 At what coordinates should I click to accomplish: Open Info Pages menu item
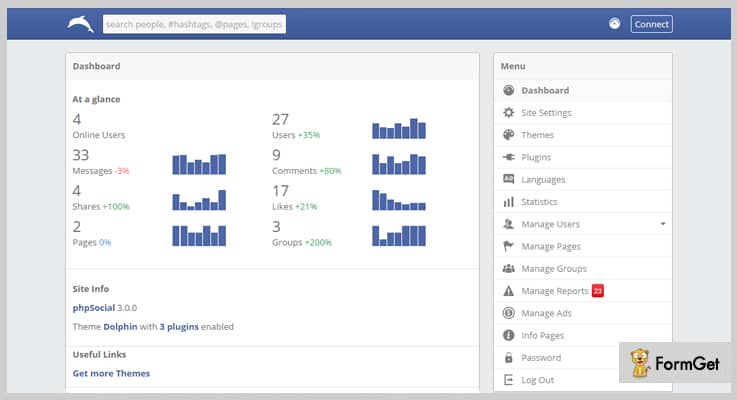pyautogui.click(x=583, y=335)
